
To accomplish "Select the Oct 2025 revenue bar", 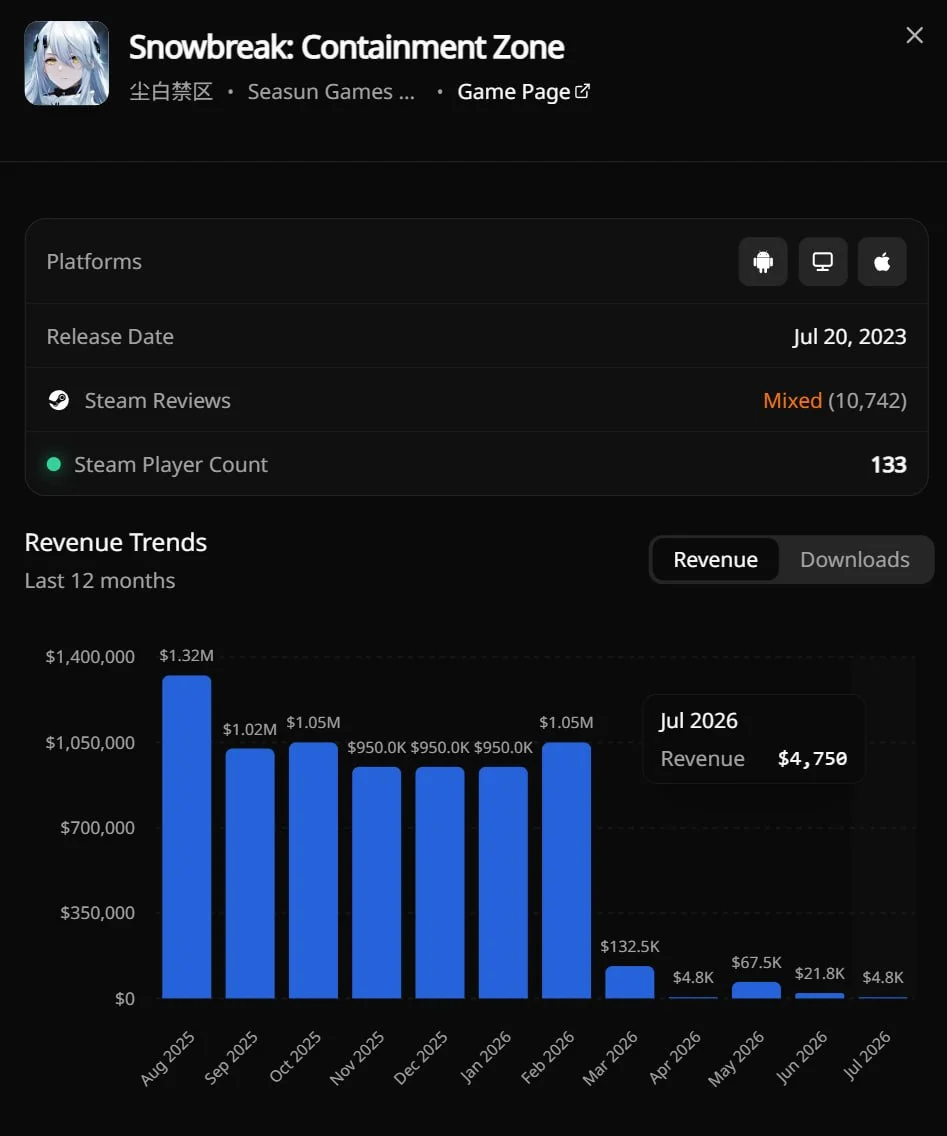I will coord(313,870).
